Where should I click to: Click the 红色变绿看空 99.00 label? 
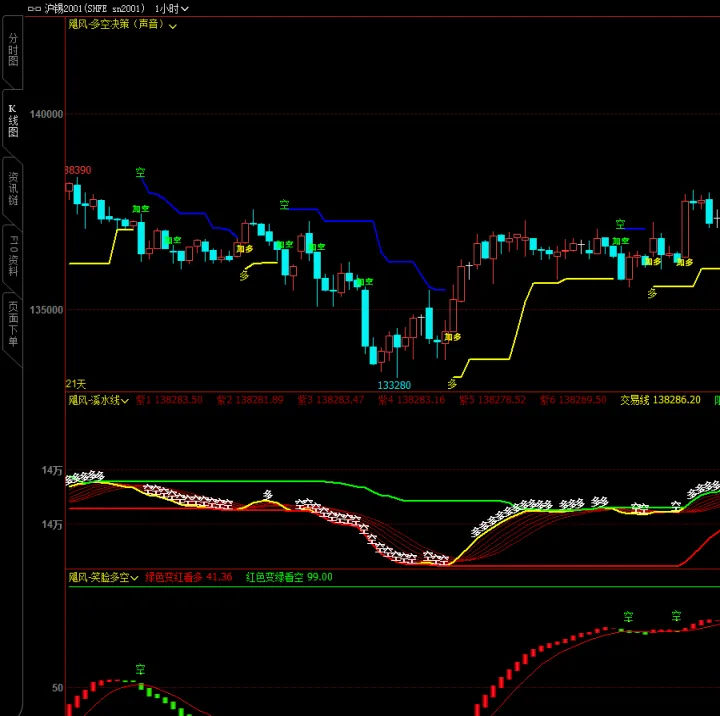[289, 577]
